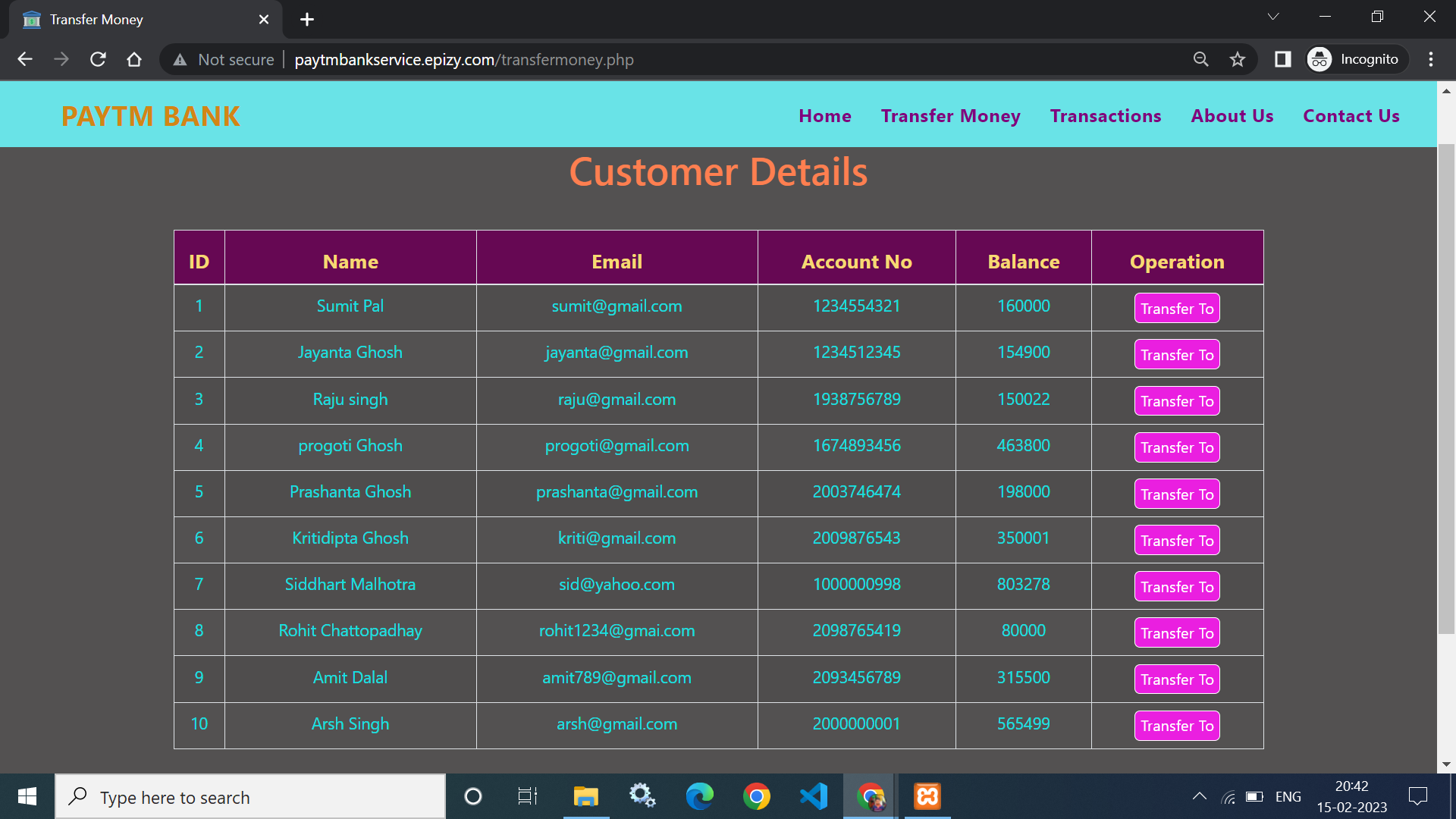Launch Visual Studio Code from the taskbar
This screenshot has width=1456, height=819.
click(813, 796)
